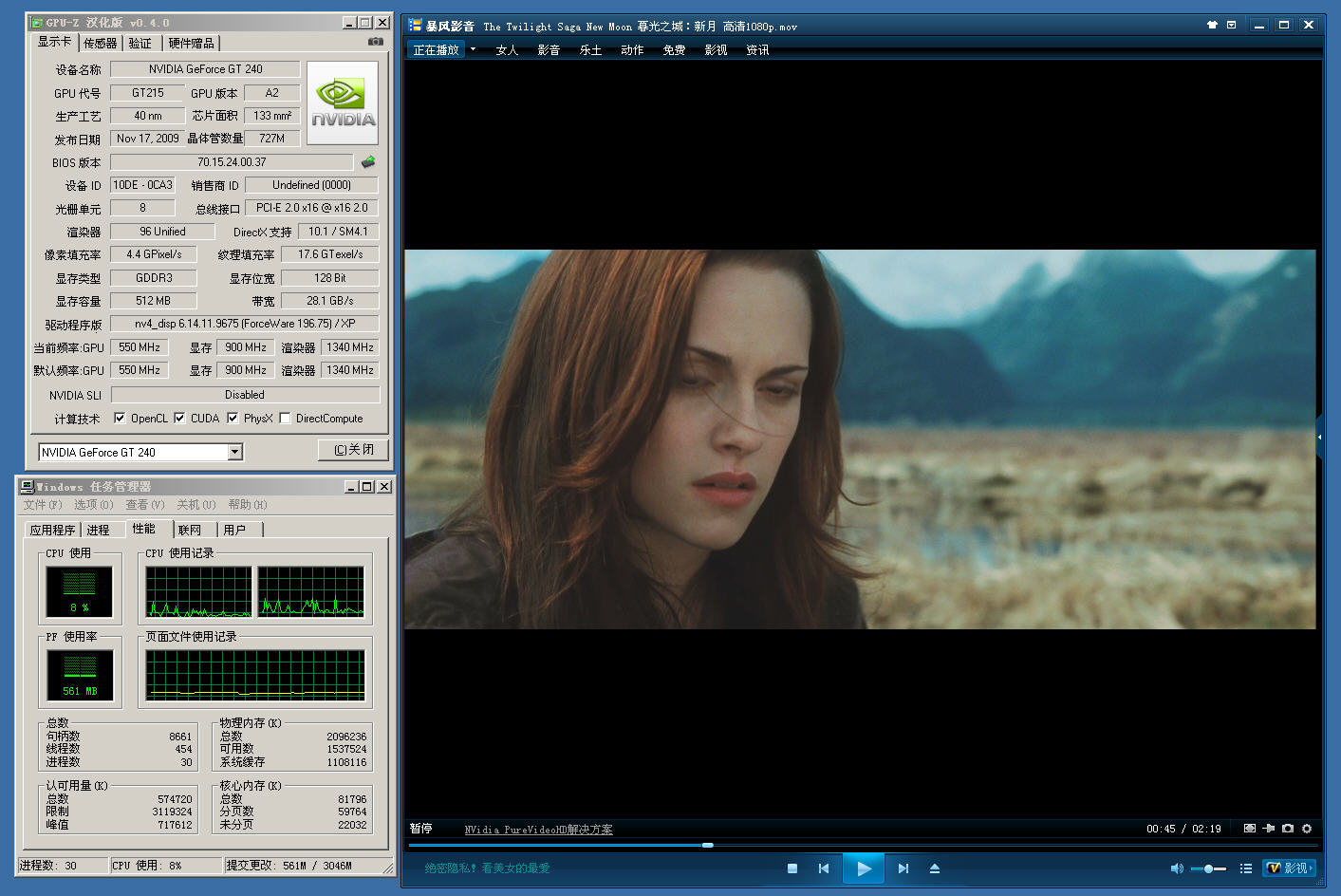Open the 影视 channel in the top bar
Viewport: 1341px width, 896px height.
point(716,50)
